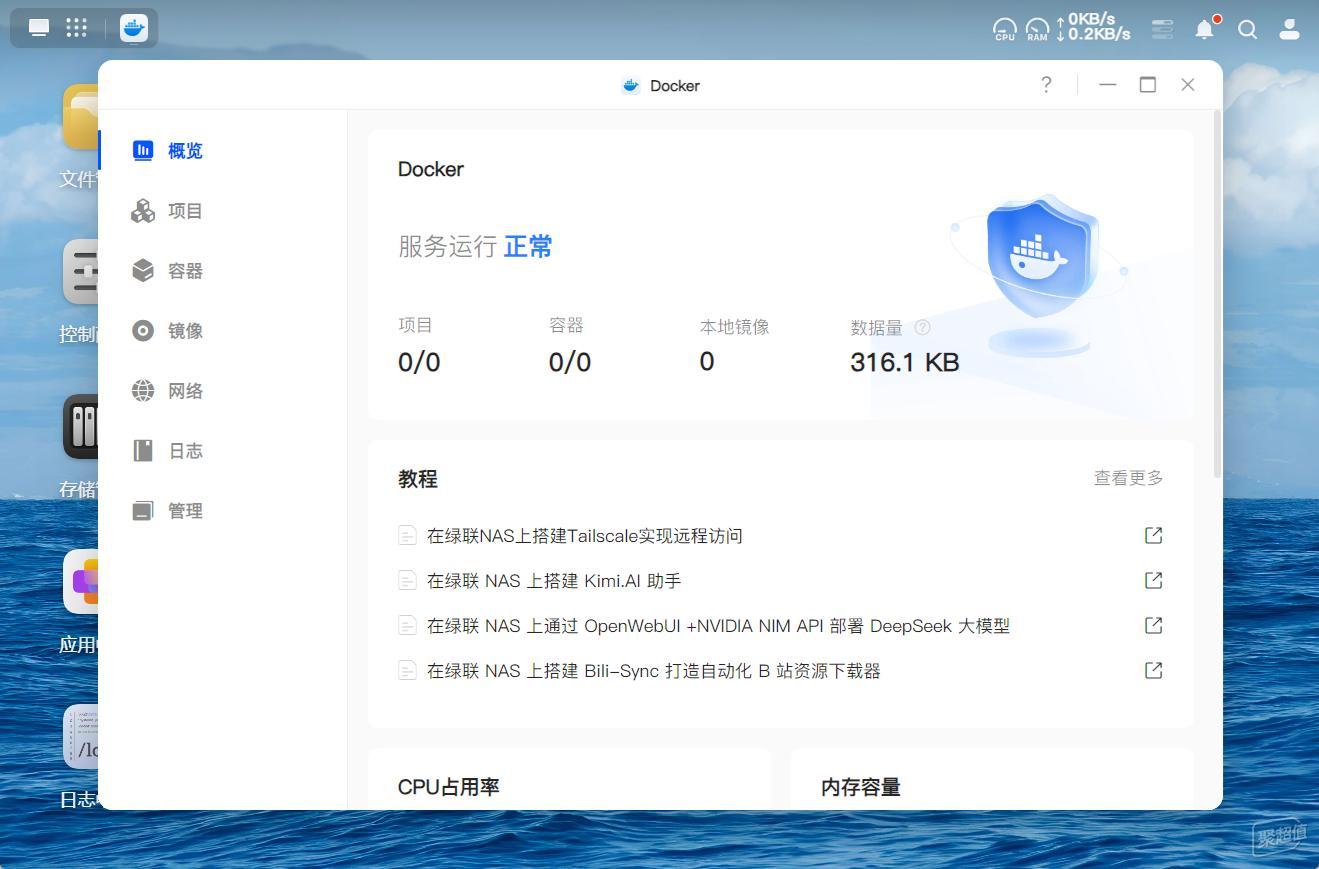1319x869 pixels.
Task: Open tutorial 在绿联NAS上搭建Tailscale实现远程访问
Action: coord(585,536)
